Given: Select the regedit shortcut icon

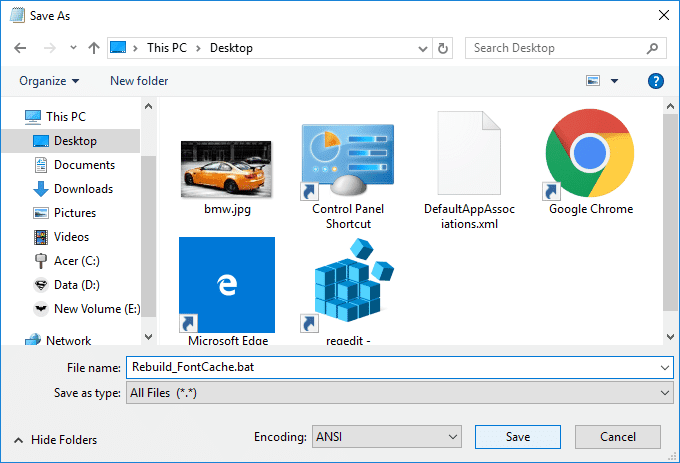Looking at the screenshot, I should click(x=347, y=285).
